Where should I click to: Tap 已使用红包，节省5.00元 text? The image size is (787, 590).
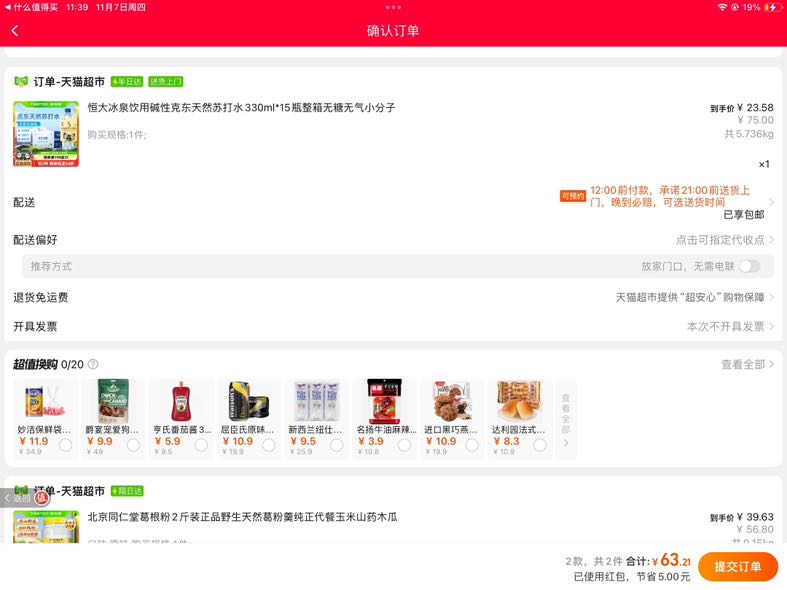pos(632,577)
